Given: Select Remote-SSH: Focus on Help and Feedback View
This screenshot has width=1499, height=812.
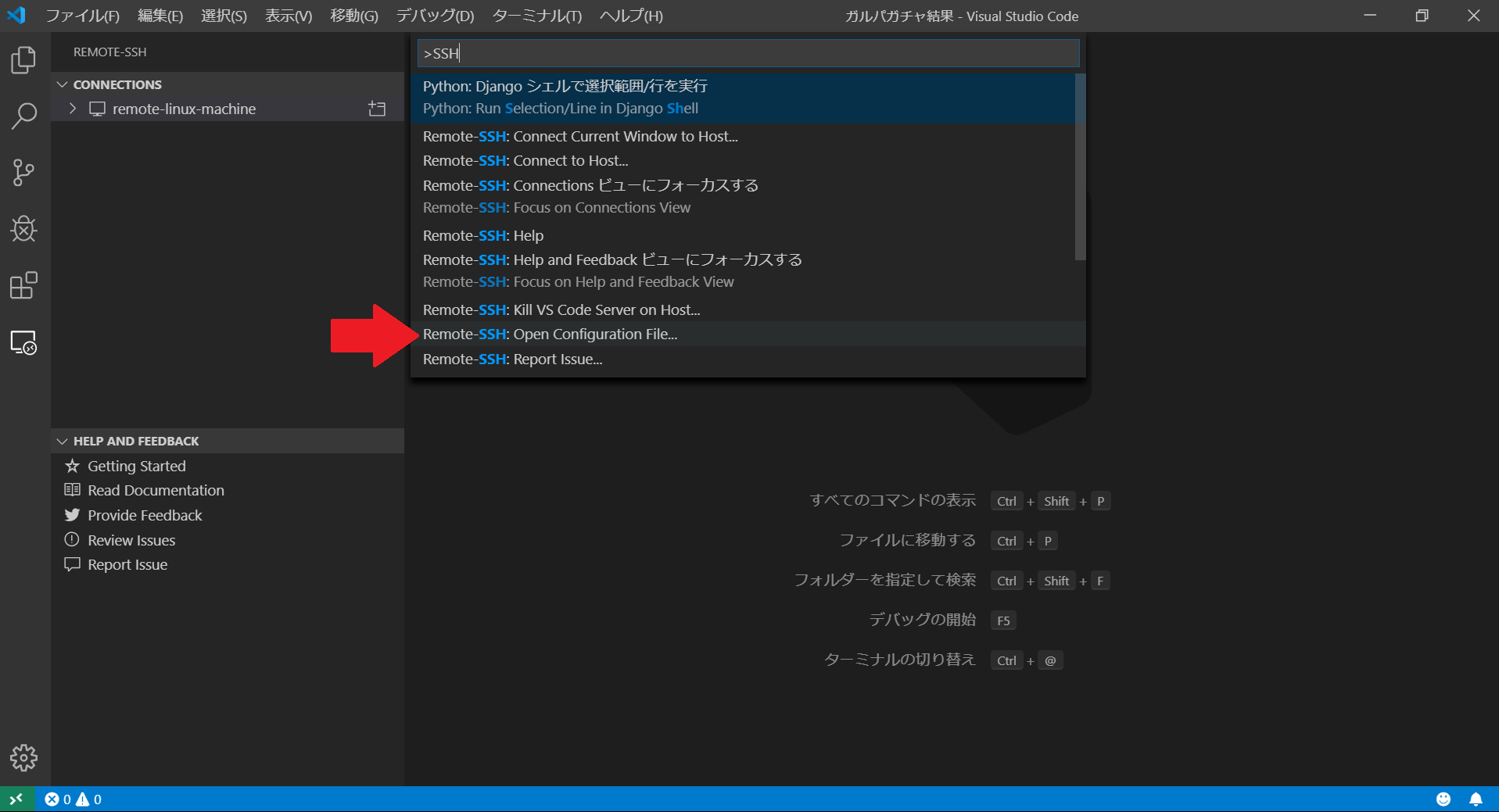Looking at the screenshot, I should pos(743,270).
